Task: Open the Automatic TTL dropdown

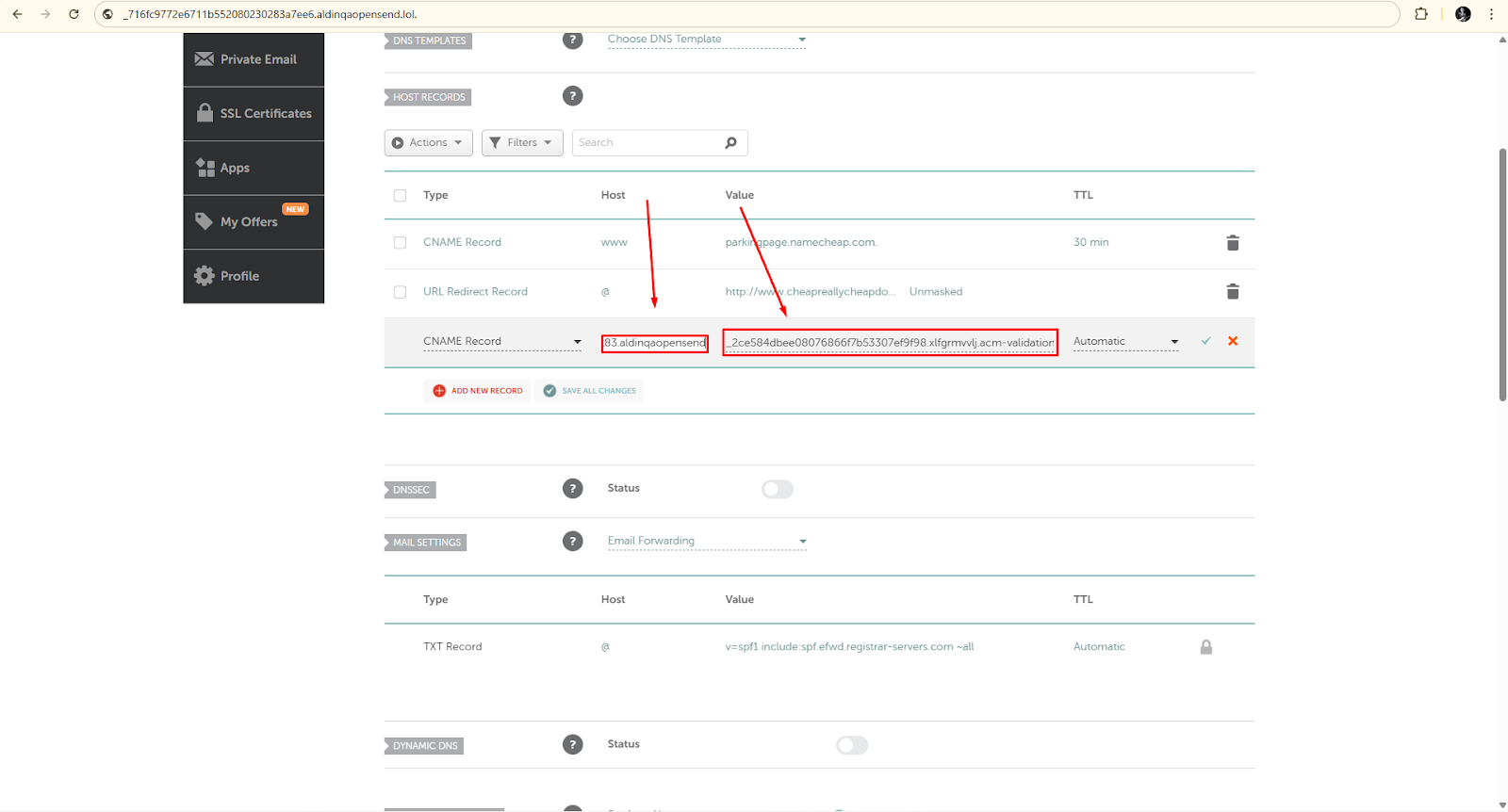Action: pos(1125,342)
